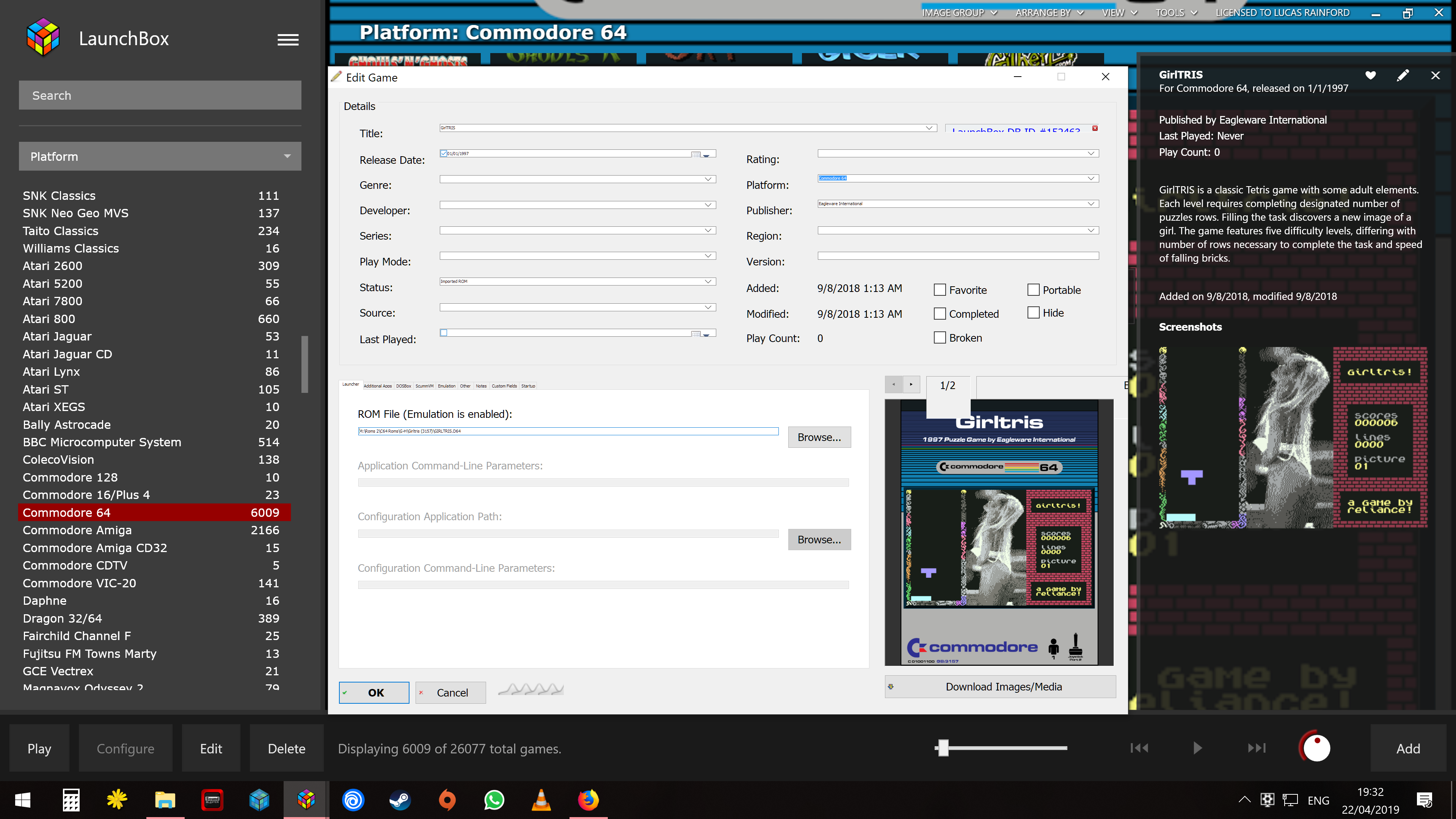Open the yellow flower taskbar app
1456x819 pixels.
coord(118,800)
